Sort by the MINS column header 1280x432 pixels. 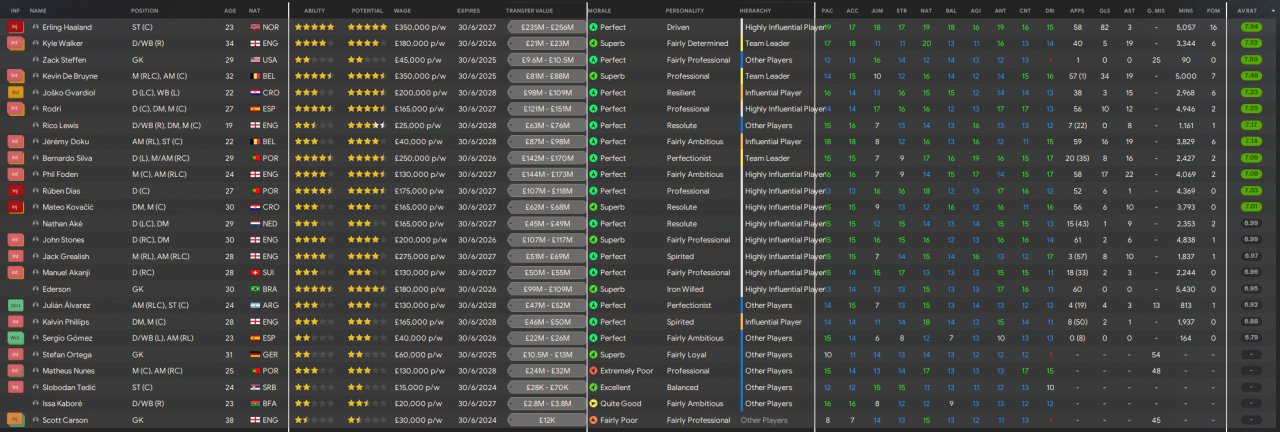(1186, 9)
